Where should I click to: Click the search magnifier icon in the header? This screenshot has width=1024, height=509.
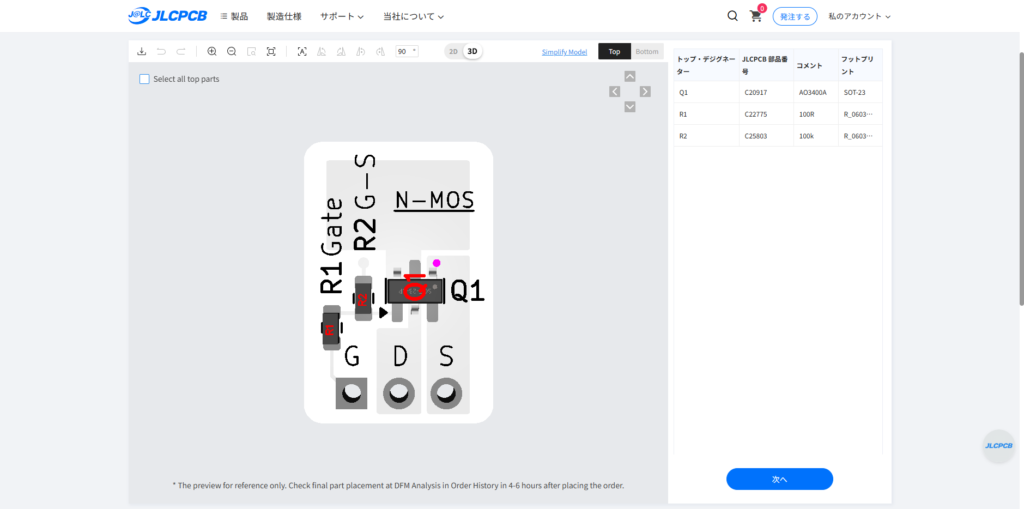(x=732, y=16)
